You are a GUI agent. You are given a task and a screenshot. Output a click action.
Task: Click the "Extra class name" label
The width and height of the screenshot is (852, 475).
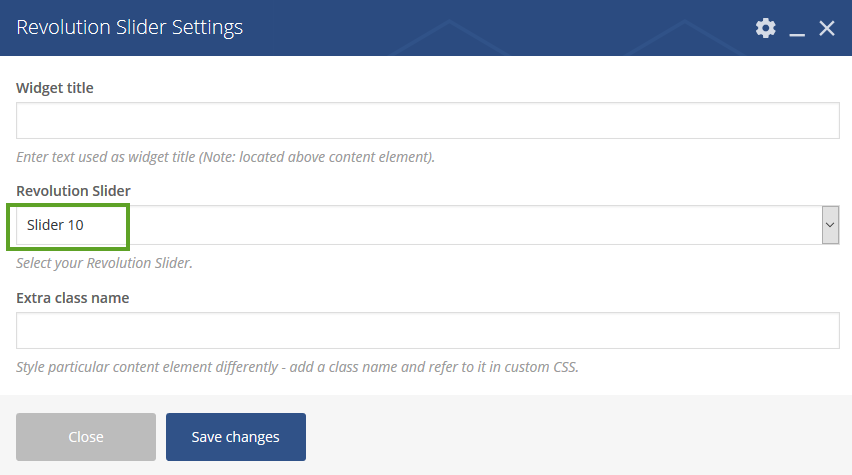point(73,297)
